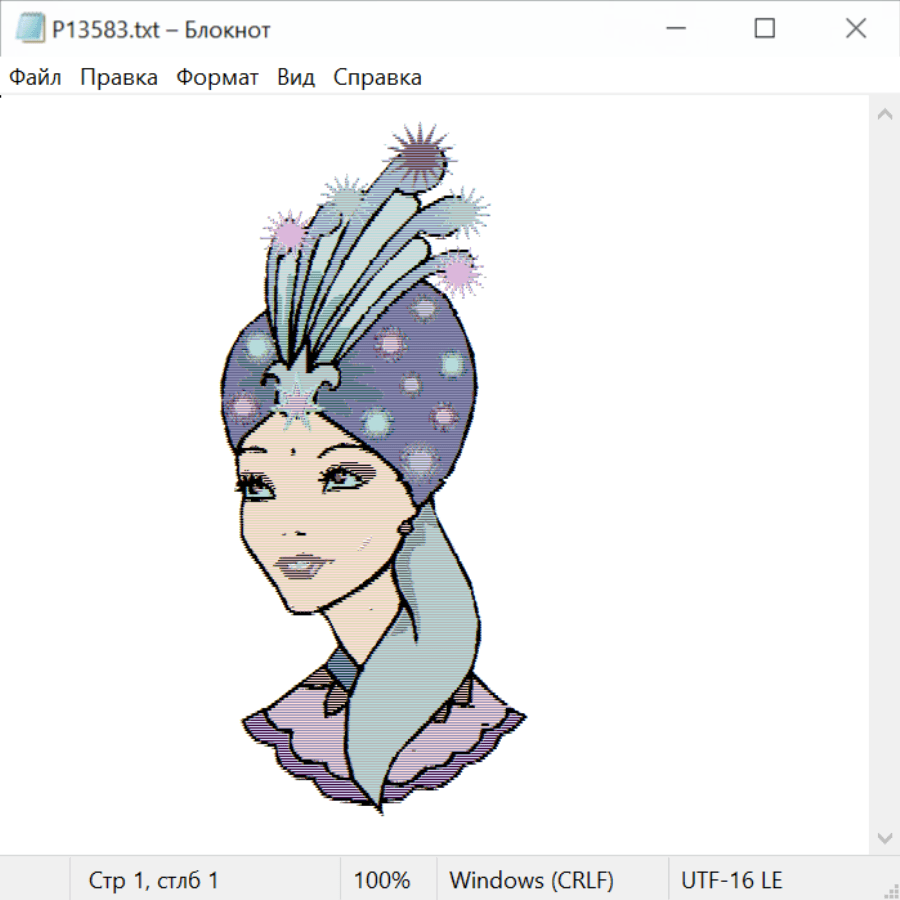The width and height of the screenshot is (900, 900).
Task: Open the Формат menu
Action: pos(217,78)
